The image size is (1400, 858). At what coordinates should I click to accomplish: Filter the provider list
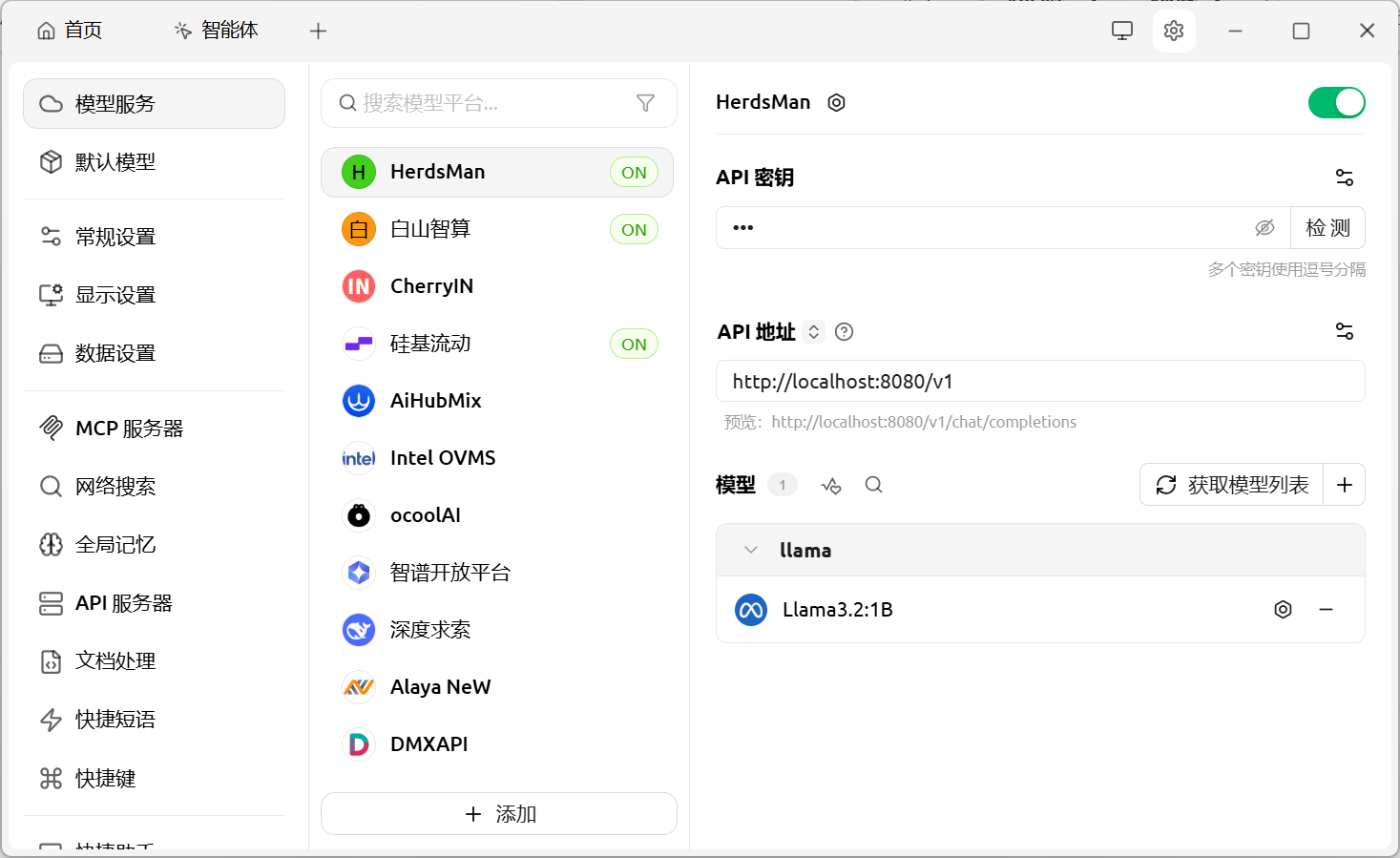point(645,103)
